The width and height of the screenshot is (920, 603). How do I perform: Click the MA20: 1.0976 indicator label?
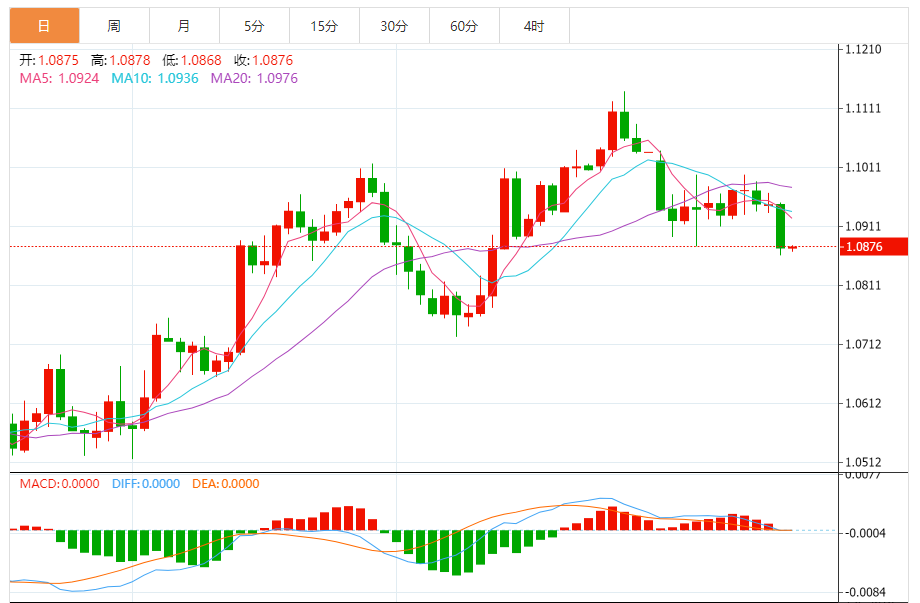tap(254, 78)
